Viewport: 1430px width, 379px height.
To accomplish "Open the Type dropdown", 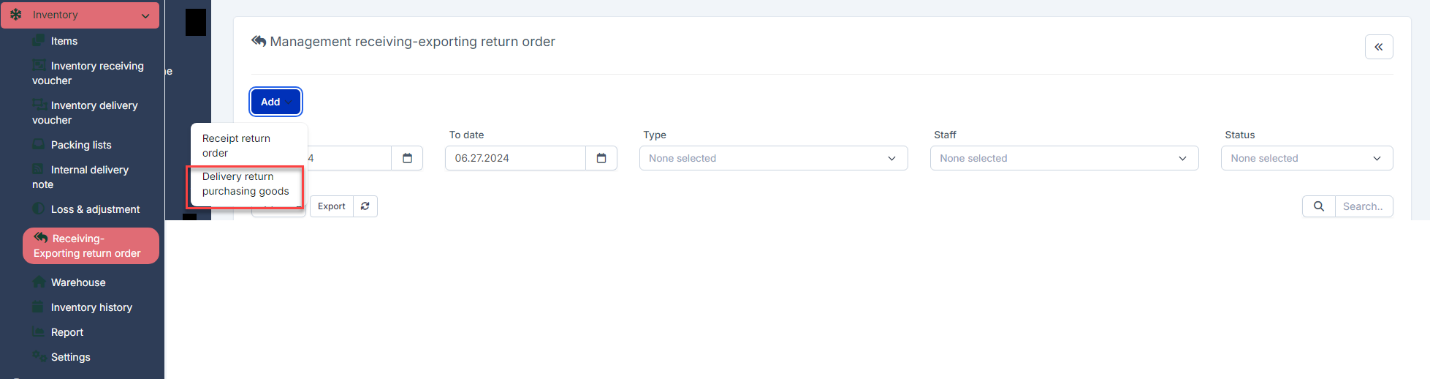I will coord(773,158).
